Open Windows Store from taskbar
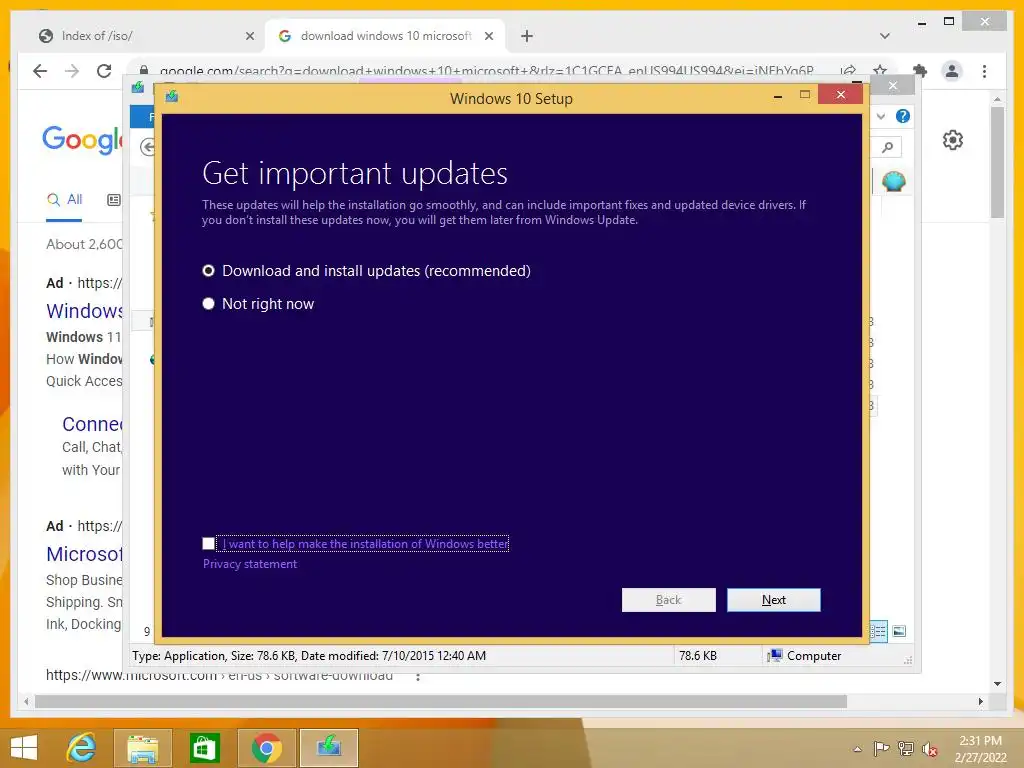This screenshot has height=768, width=1024. pos(204,748)
